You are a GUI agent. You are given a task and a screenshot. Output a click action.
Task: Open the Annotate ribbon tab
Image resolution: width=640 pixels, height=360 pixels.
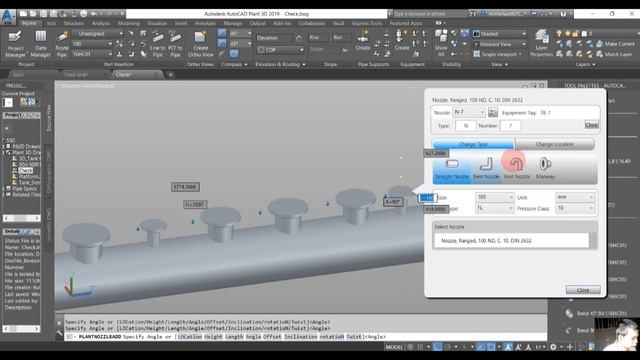point(205,23)
